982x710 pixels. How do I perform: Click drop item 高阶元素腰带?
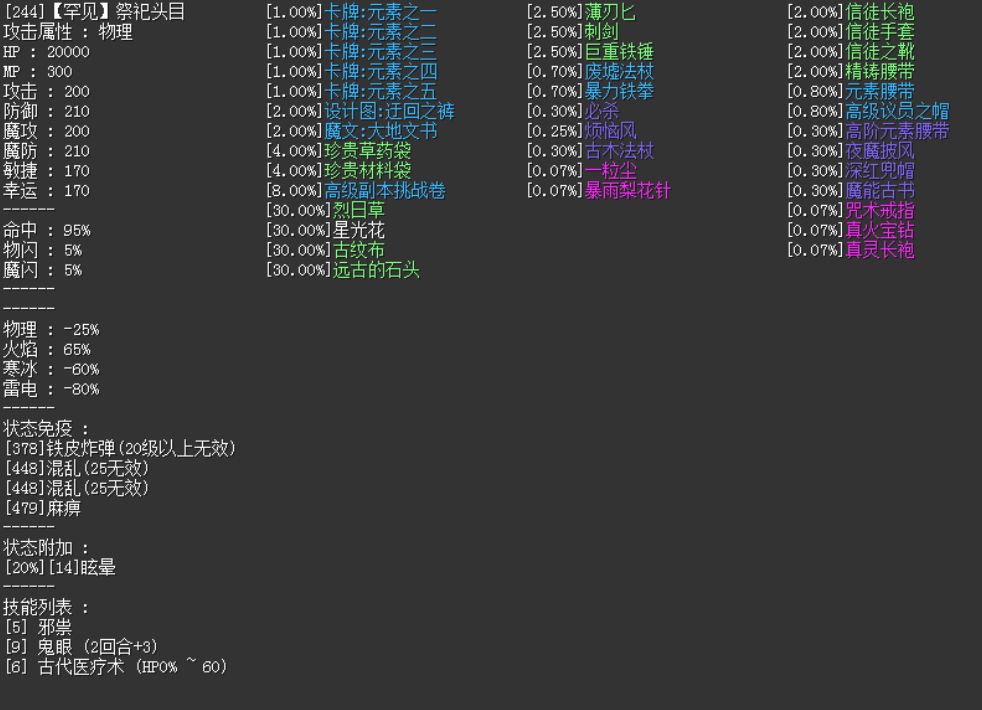click(x=897, y=131)
